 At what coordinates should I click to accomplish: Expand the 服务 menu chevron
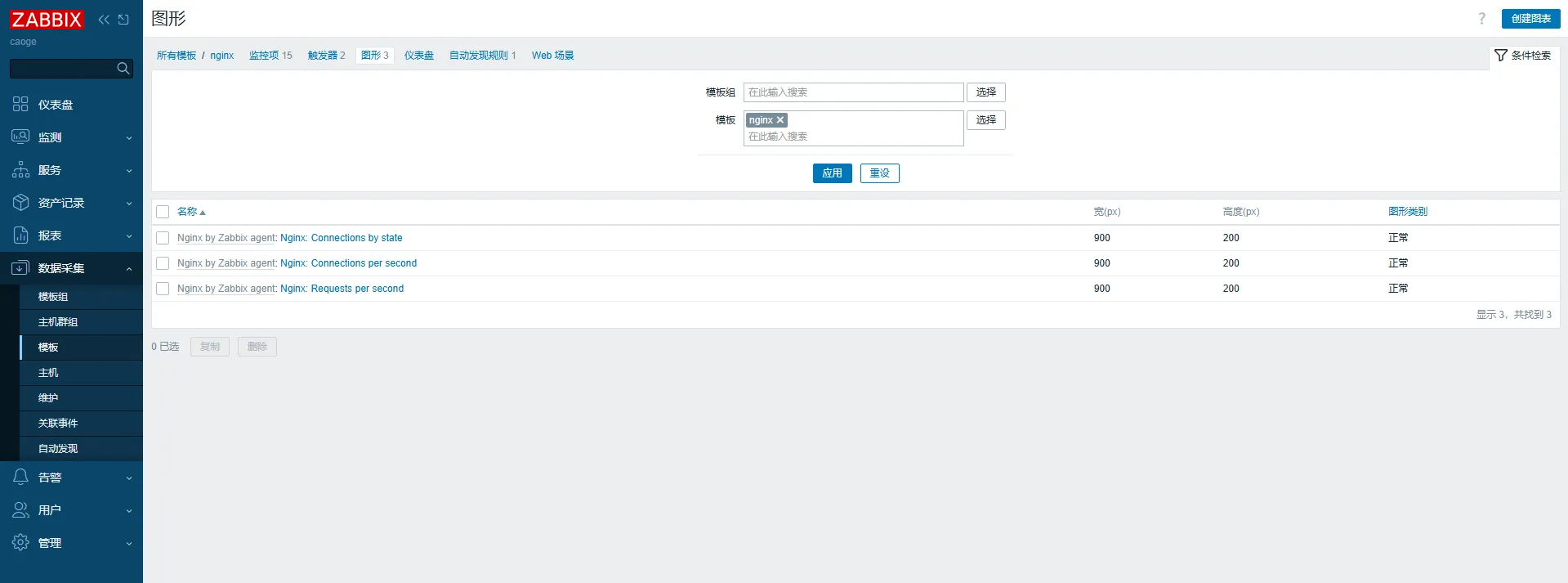point(129,171)
